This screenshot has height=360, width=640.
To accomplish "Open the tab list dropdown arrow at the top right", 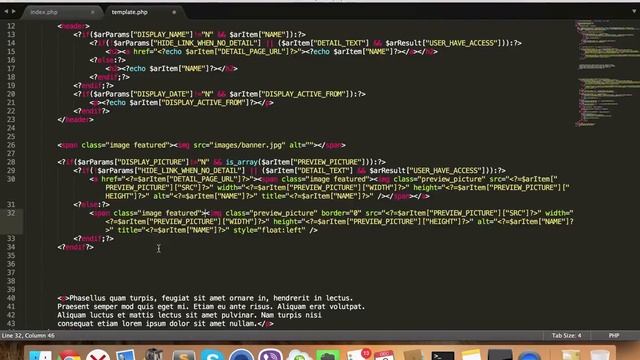I will (634, 11).
